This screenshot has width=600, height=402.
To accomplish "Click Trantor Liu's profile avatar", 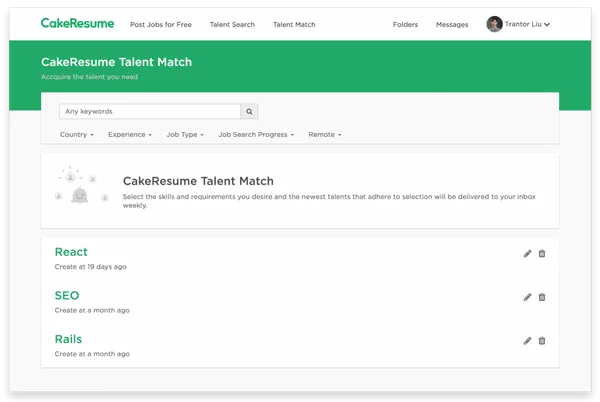I will (494, 24).
